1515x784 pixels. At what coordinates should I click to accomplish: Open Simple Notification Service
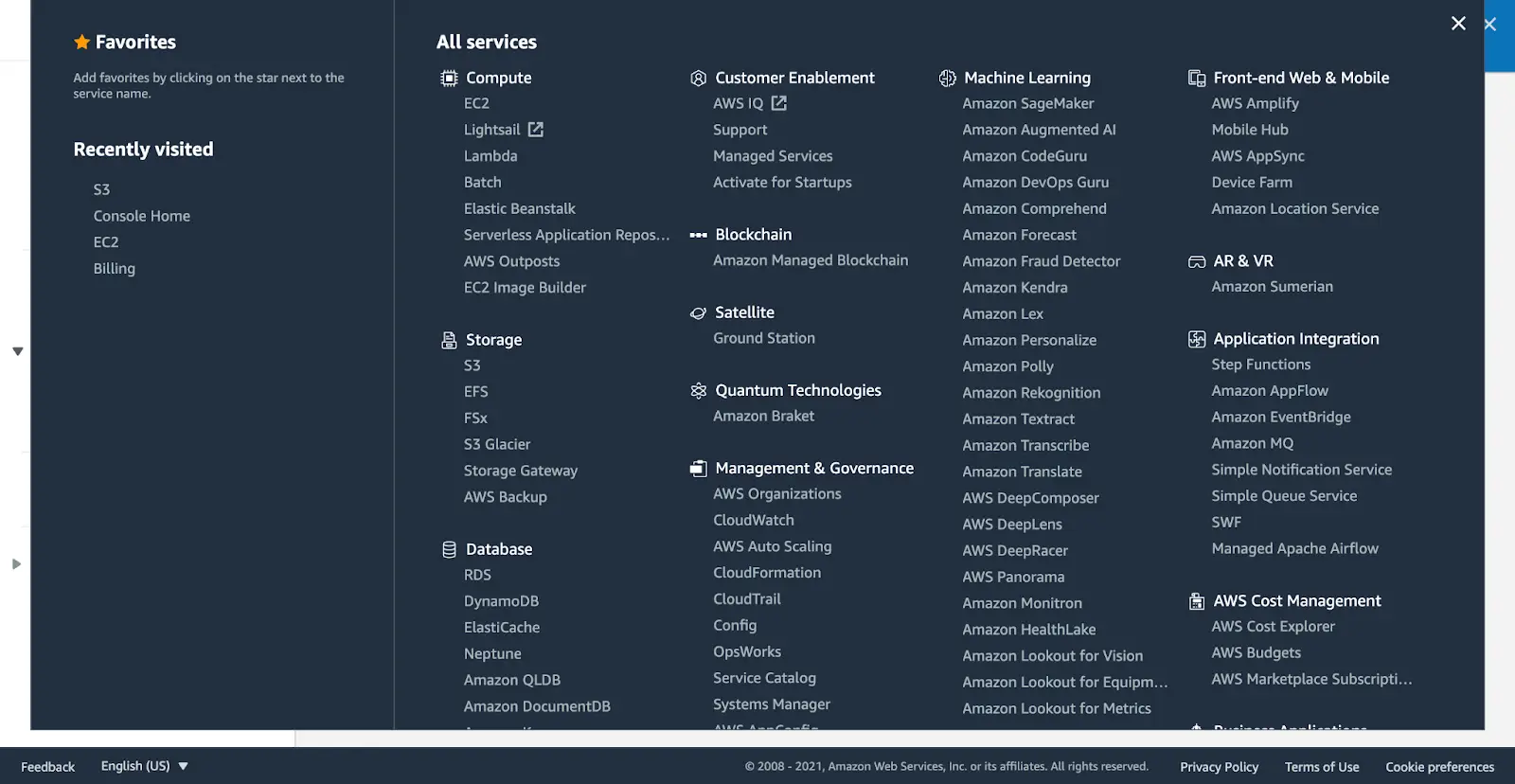point(1302,470)
